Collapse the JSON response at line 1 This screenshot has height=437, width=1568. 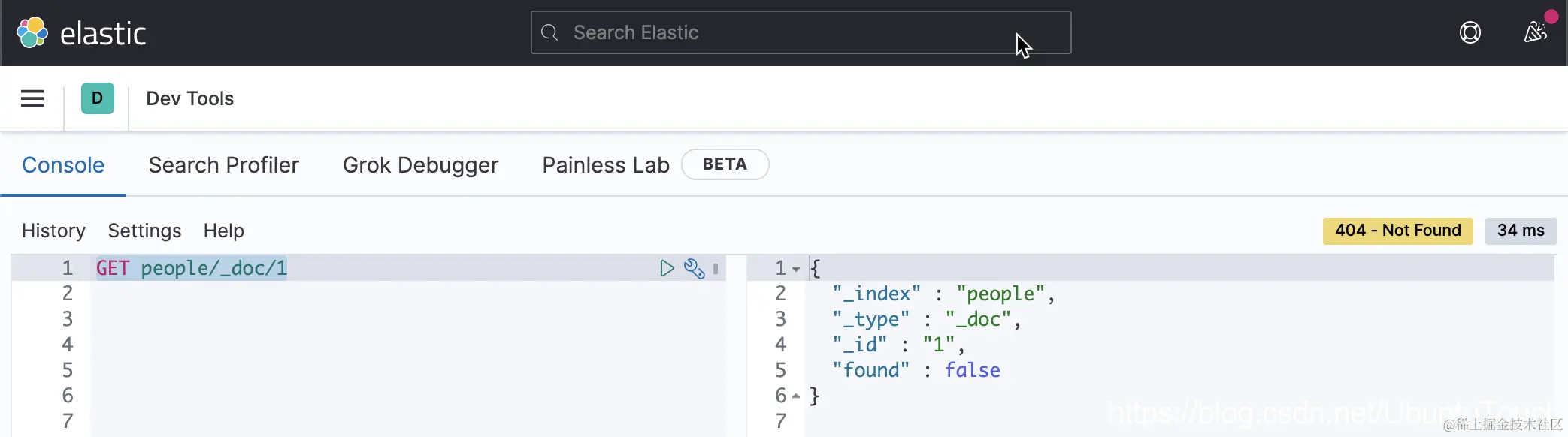pyautogui.click(x=796, y=269)
